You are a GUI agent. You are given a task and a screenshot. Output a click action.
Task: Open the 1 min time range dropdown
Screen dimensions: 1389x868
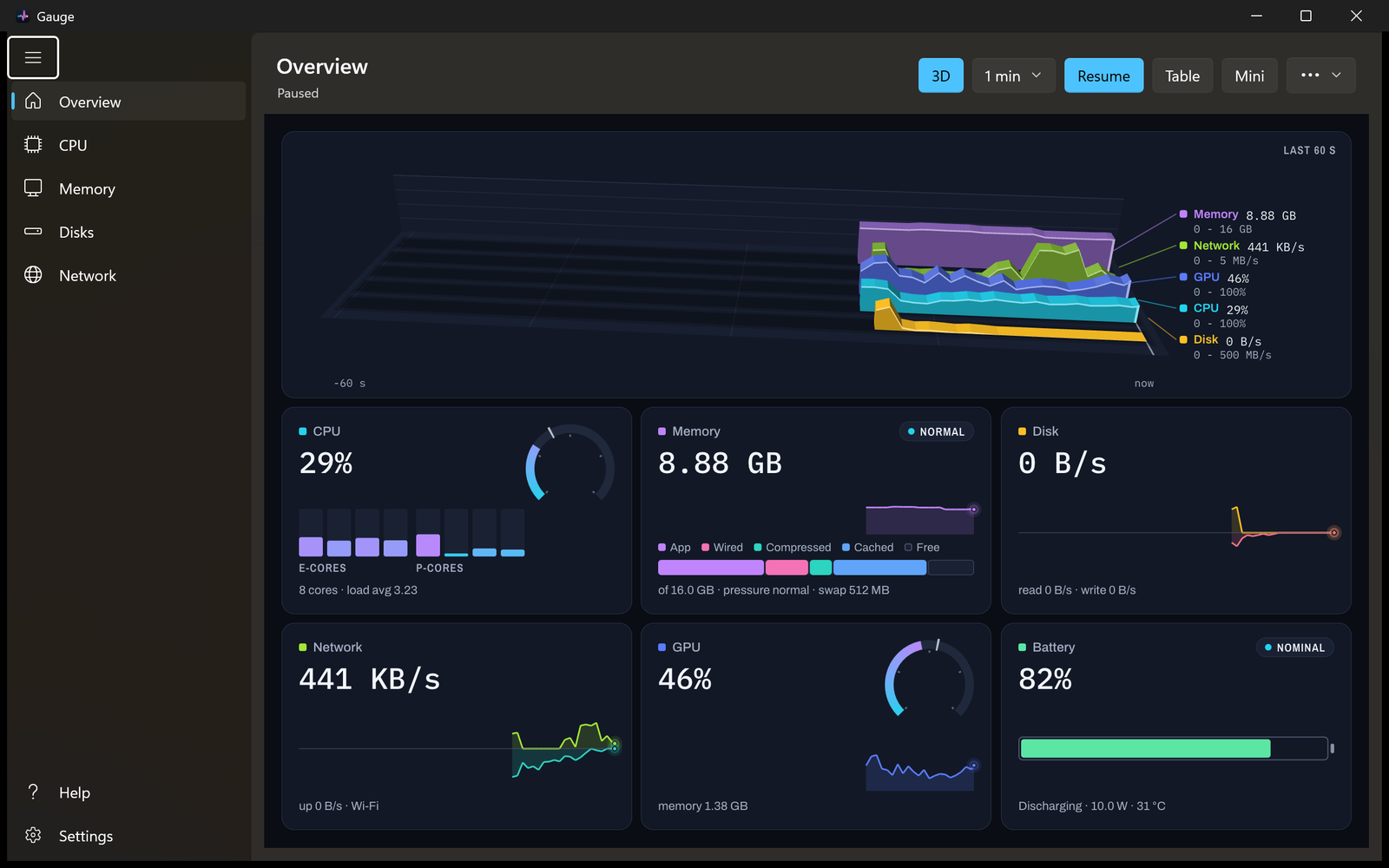tap(1013, 76)
